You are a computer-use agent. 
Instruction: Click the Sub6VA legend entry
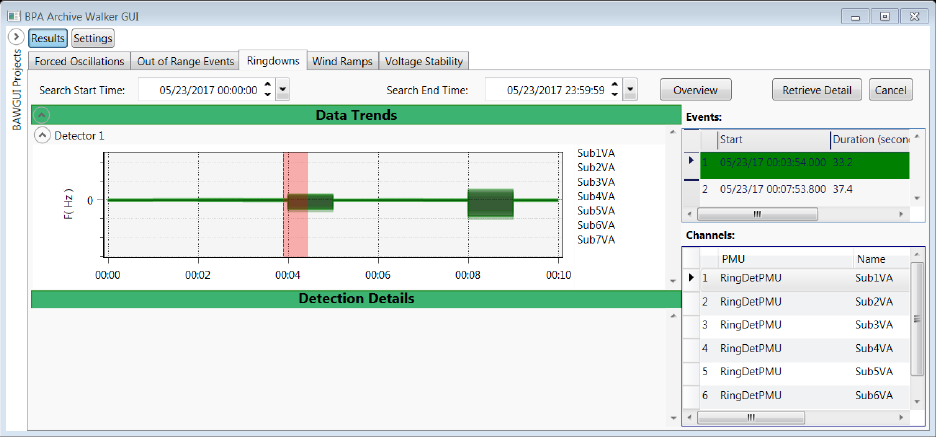pyautogui.click(x=596, y=225)
